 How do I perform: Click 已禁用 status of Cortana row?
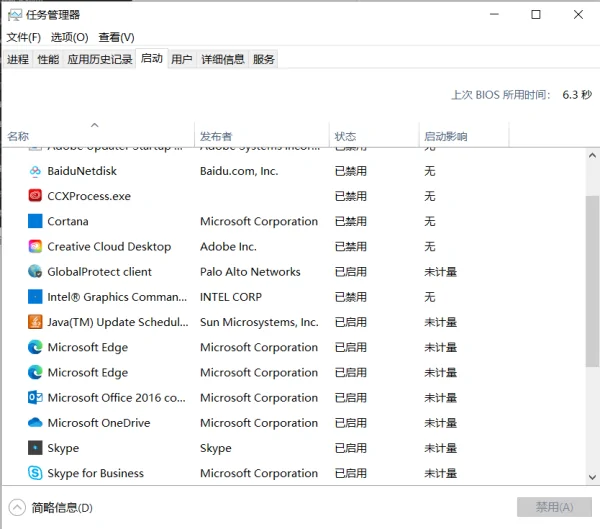point(351,221)
